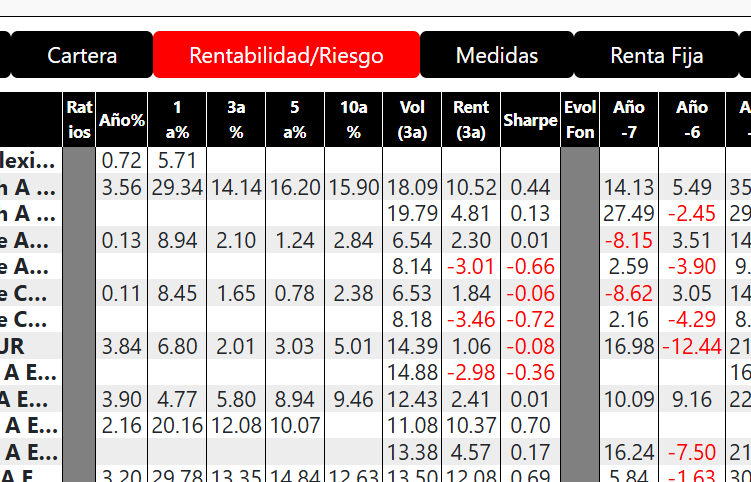The height and width of the screenshot is (482, 751).
Task: Click the 3.90 Año% cell
Action: point(122,399)
